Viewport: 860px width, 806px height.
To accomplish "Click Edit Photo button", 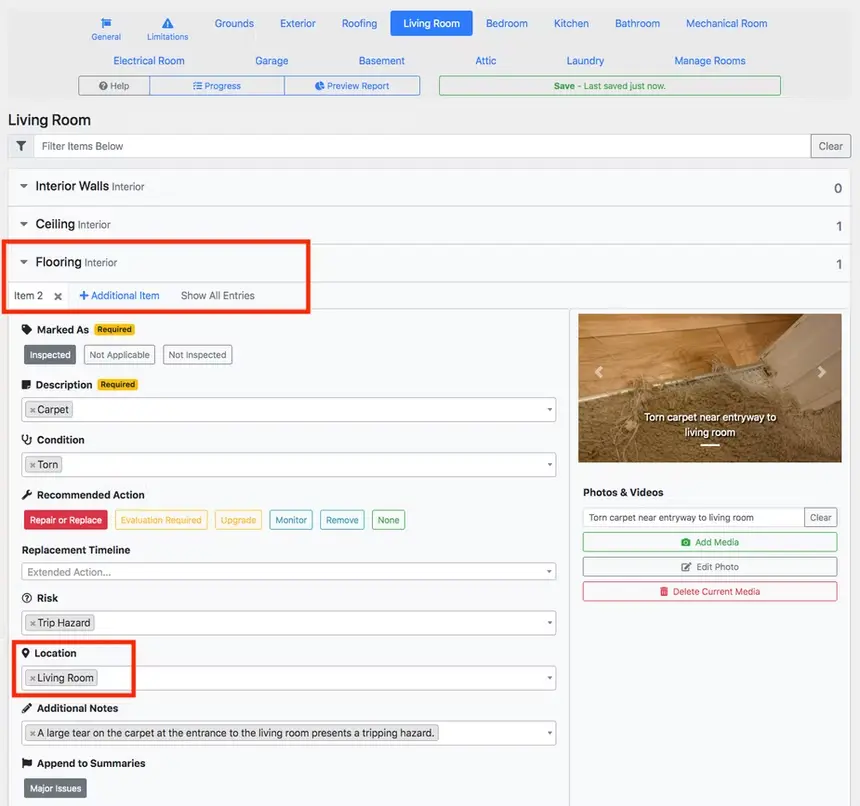I will [x=710, y=567].
